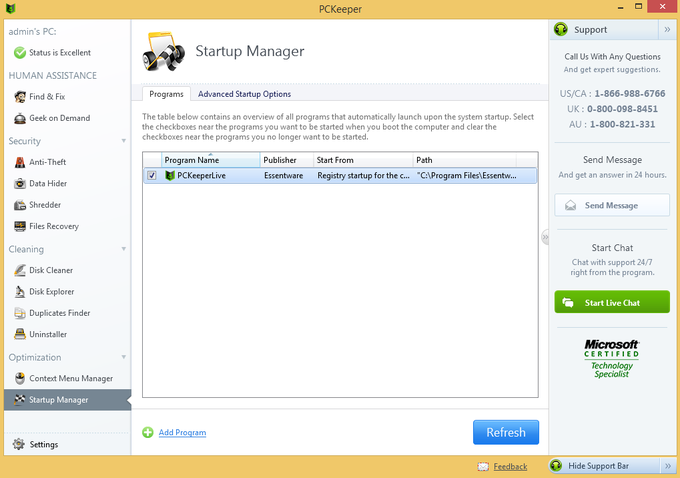
Task: Open the Feedback link
Action: coord(510,467)
